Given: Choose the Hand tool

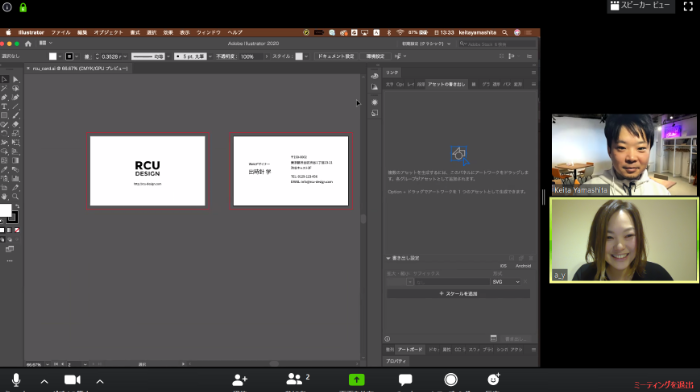Looking at the screenshot, I should (x=4, y=196).
